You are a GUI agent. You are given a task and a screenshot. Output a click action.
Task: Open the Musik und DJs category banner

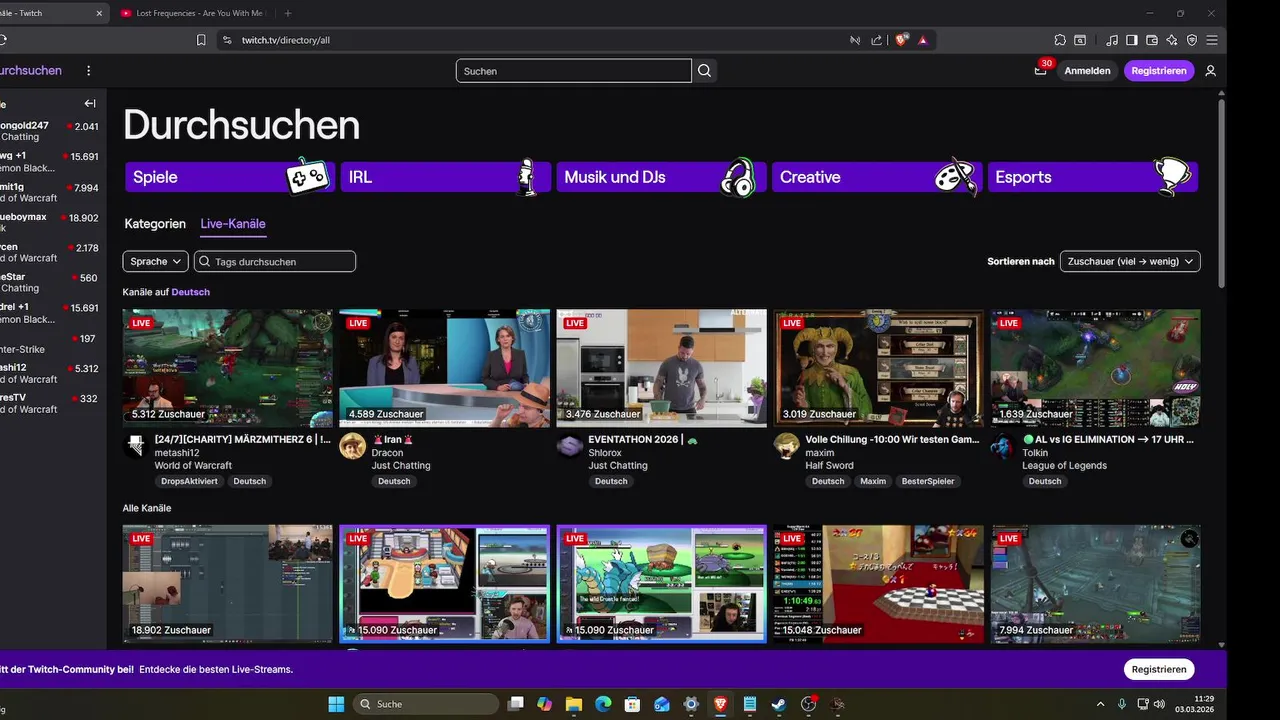click(x=660, y=177)
